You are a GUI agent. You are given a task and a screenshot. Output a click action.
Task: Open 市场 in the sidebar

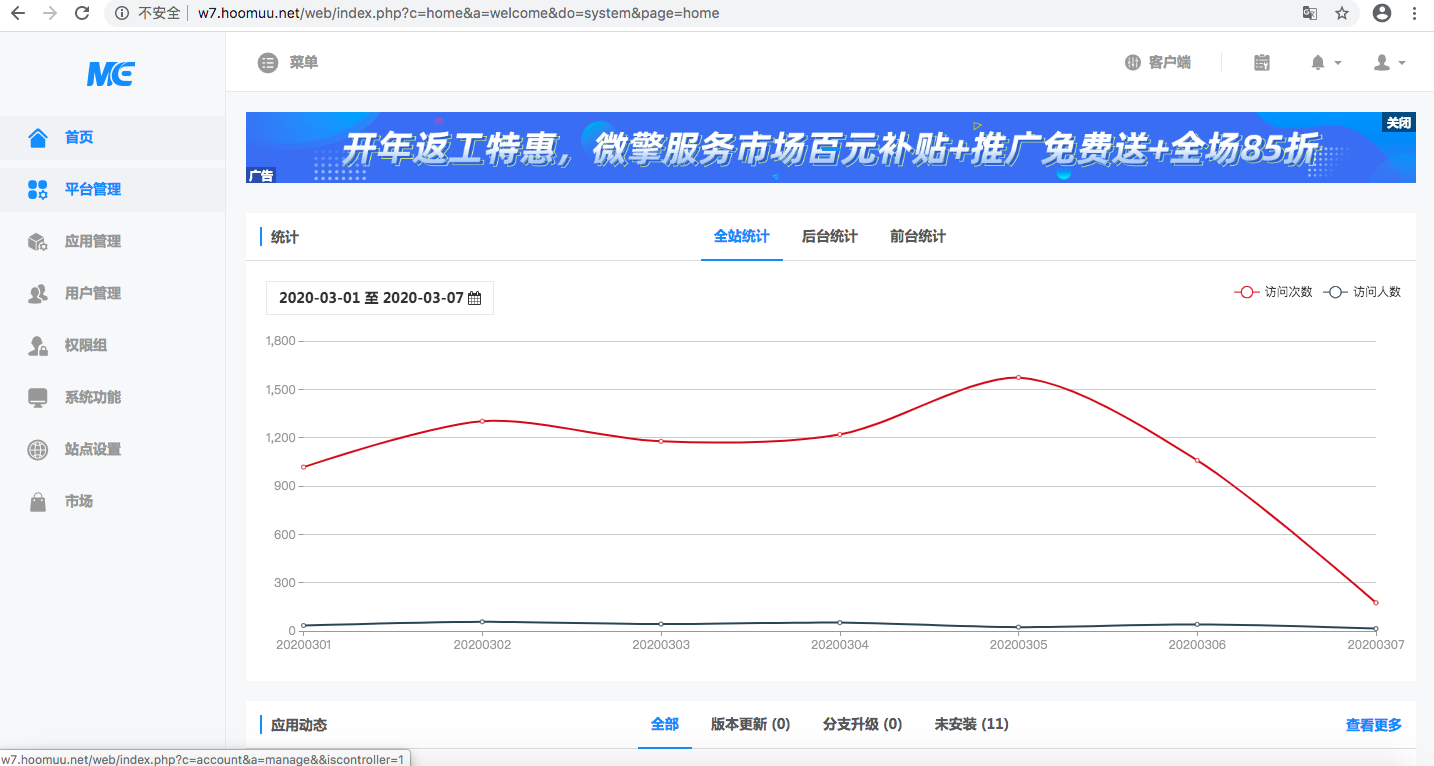click(x=112, y=502)
